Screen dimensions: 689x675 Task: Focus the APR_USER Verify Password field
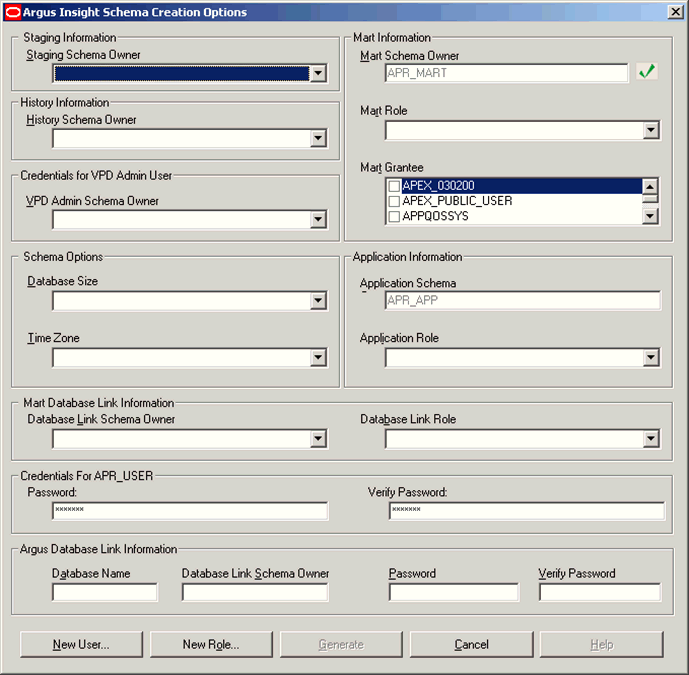527,511
